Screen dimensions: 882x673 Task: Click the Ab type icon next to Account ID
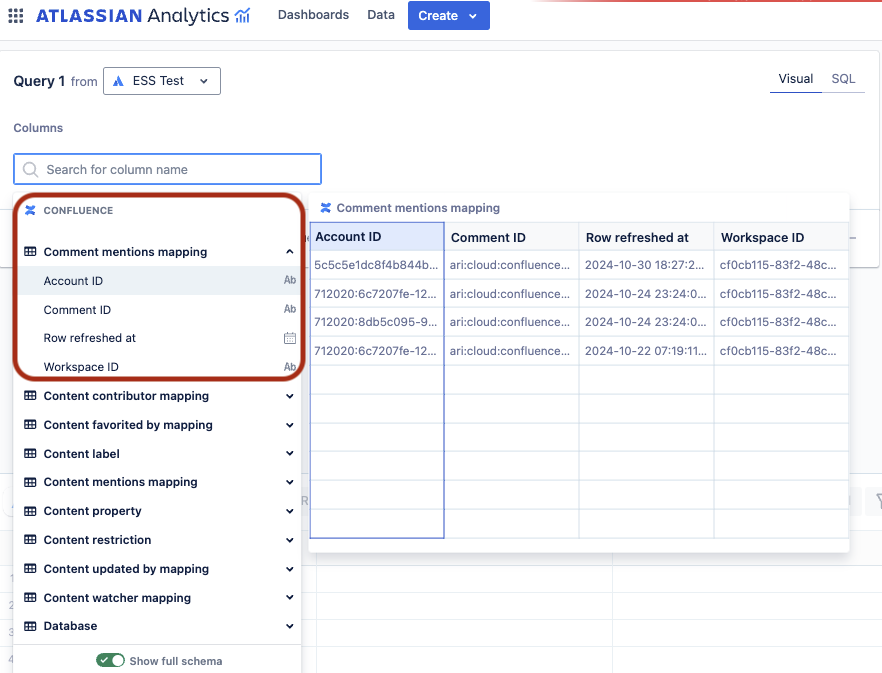(x=290, y=281)
